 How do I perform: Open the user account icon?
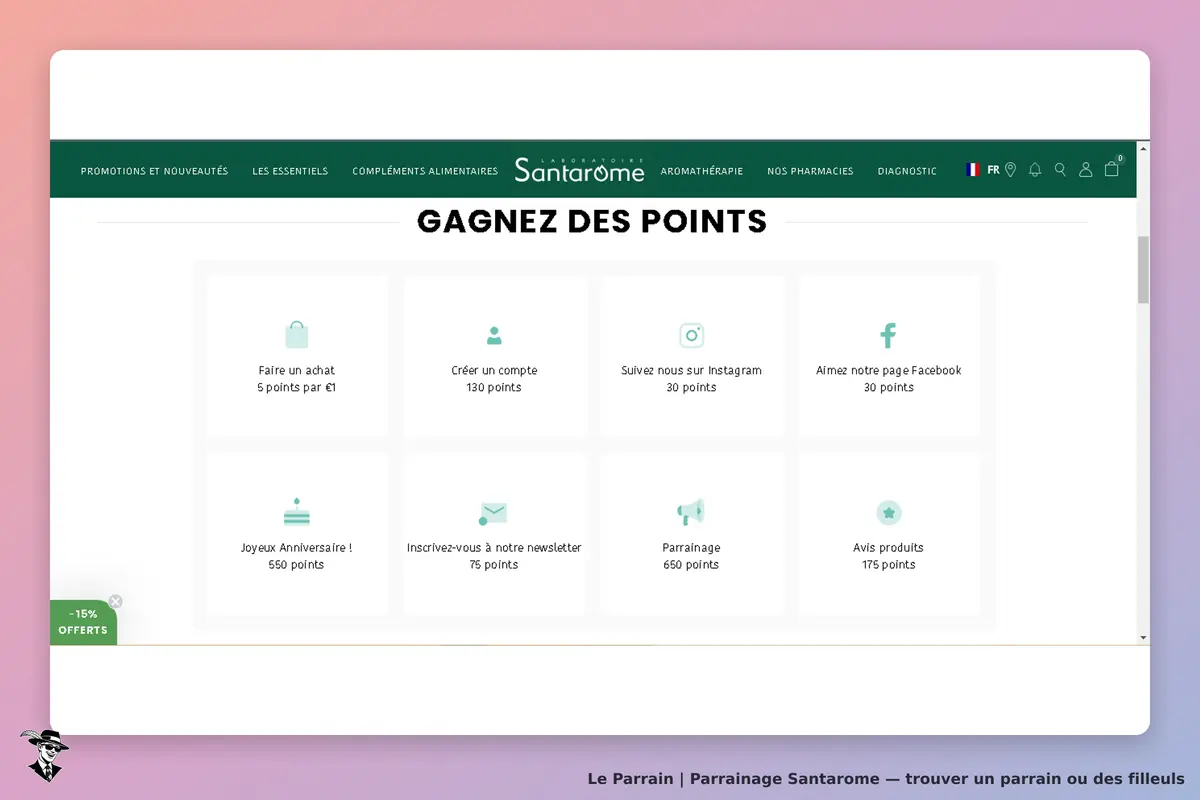[x=1085, y=170]
